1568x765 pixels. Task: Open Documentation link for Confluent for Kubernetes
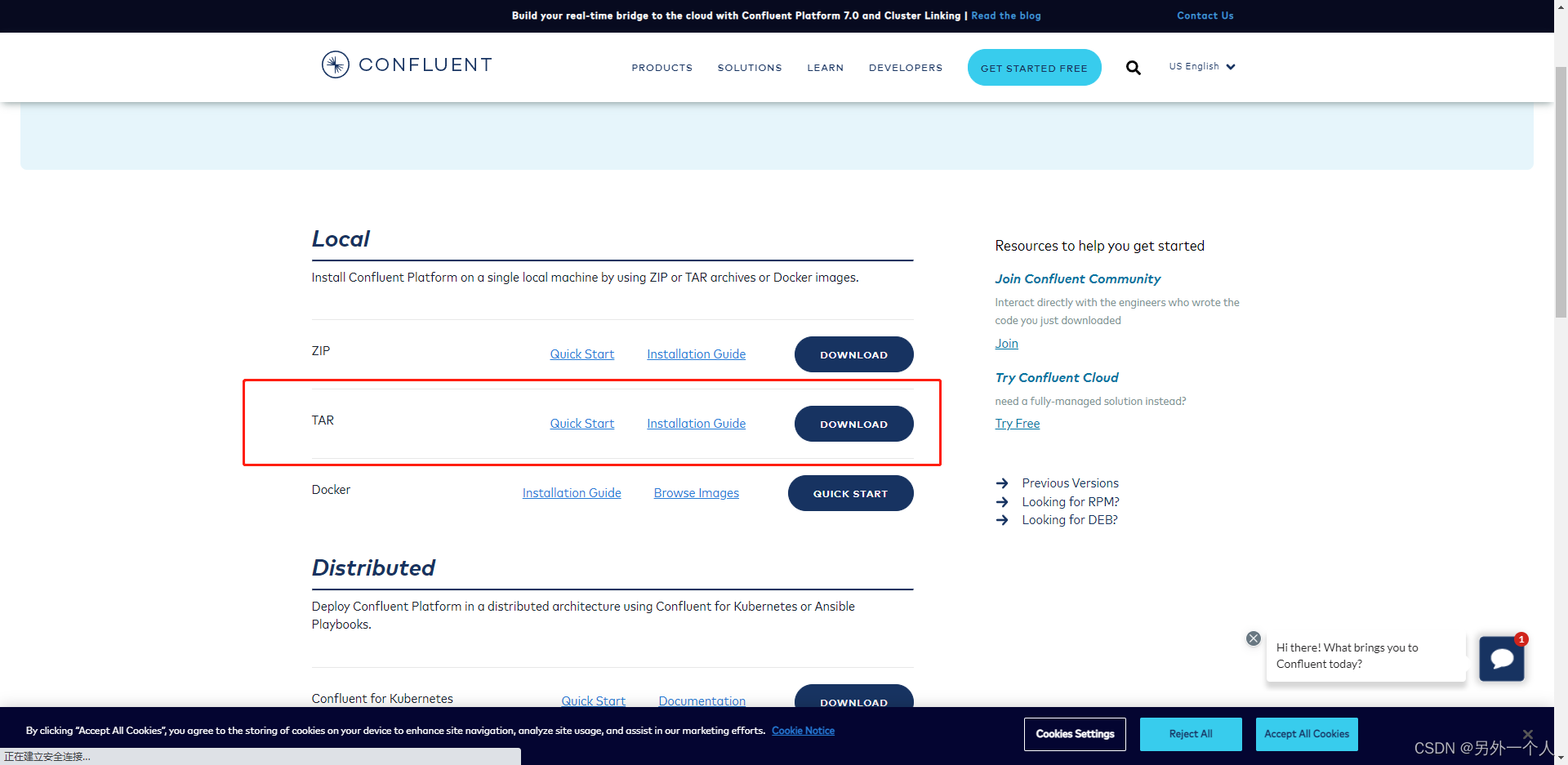click(x=702, y=701)
